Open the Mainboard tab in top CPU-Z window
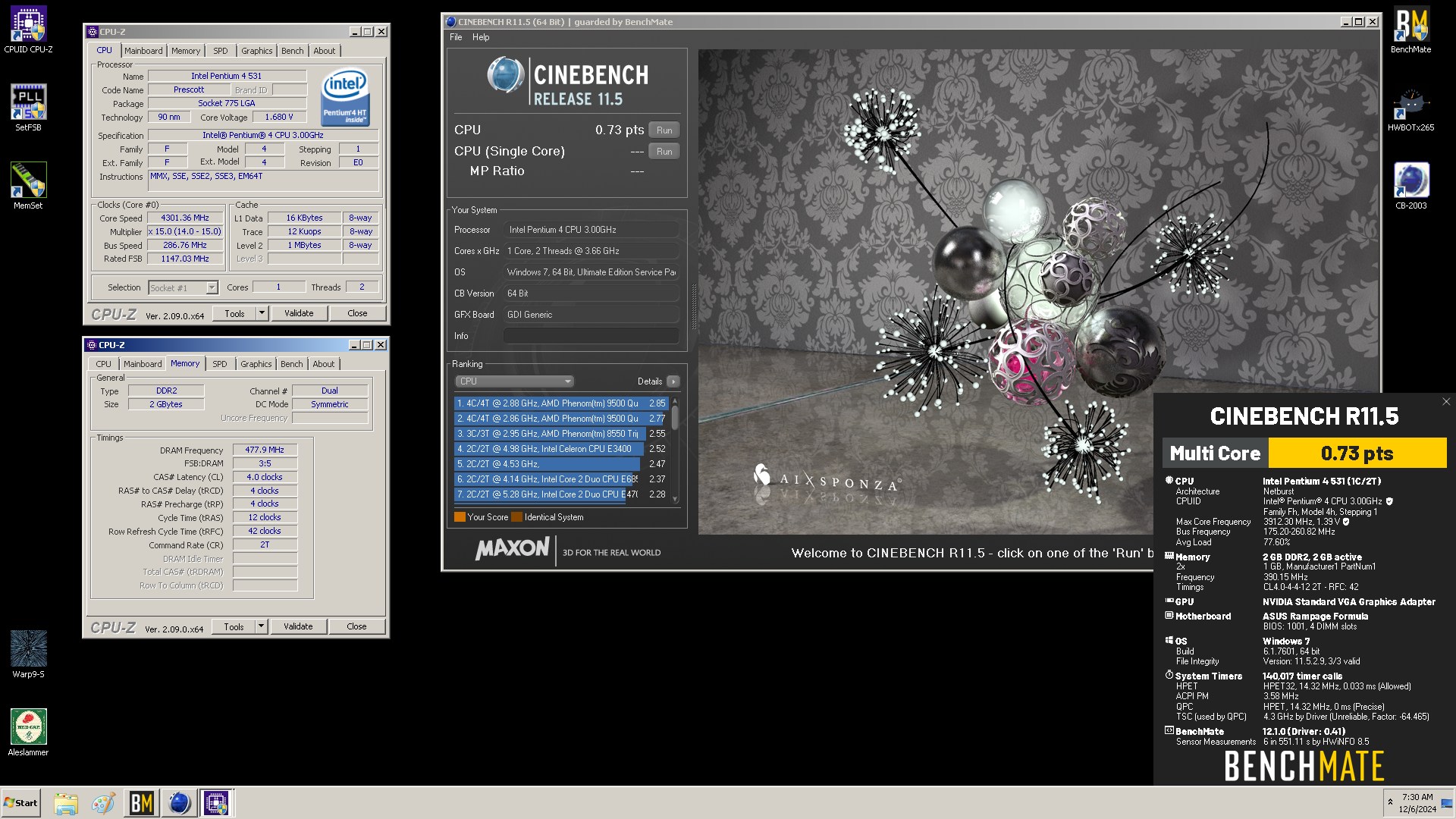 click(x=143, y=51)
